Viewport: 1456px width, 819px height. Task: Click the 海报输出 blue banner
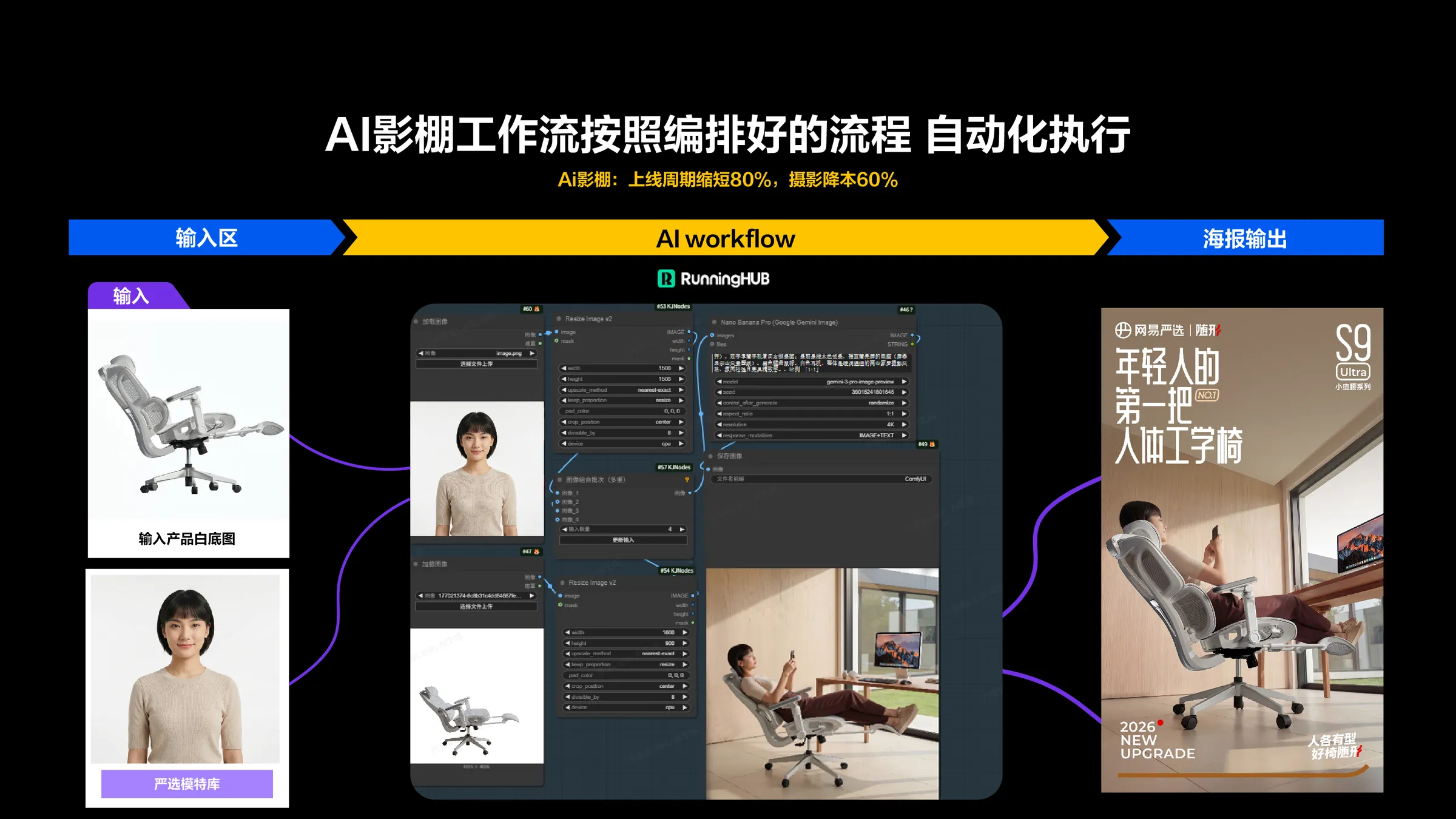1245,237
